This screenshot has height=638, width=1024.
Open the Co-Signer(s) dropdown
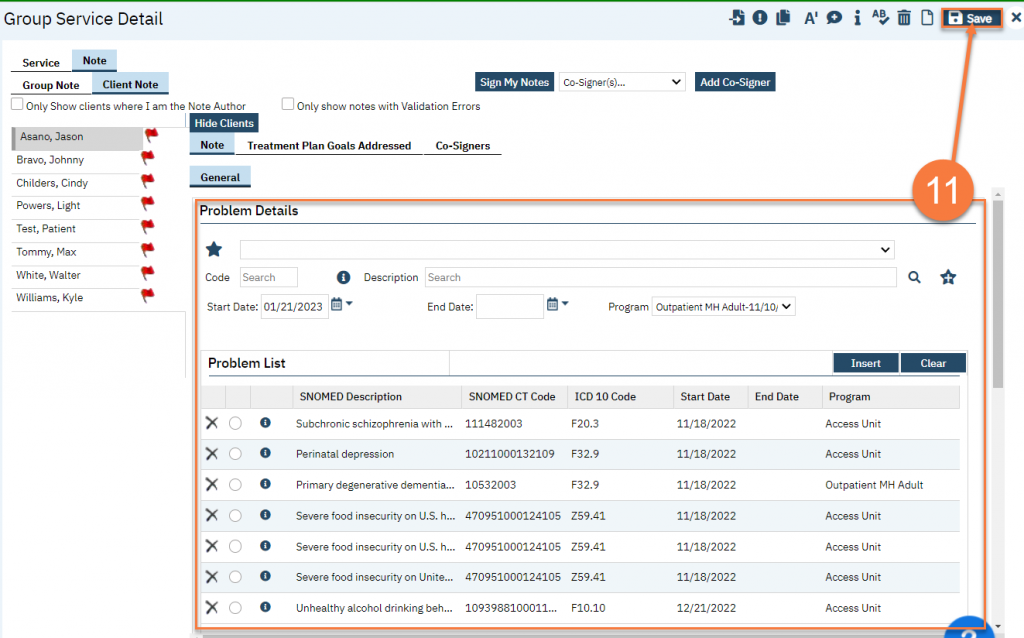[x=621, y=82]
